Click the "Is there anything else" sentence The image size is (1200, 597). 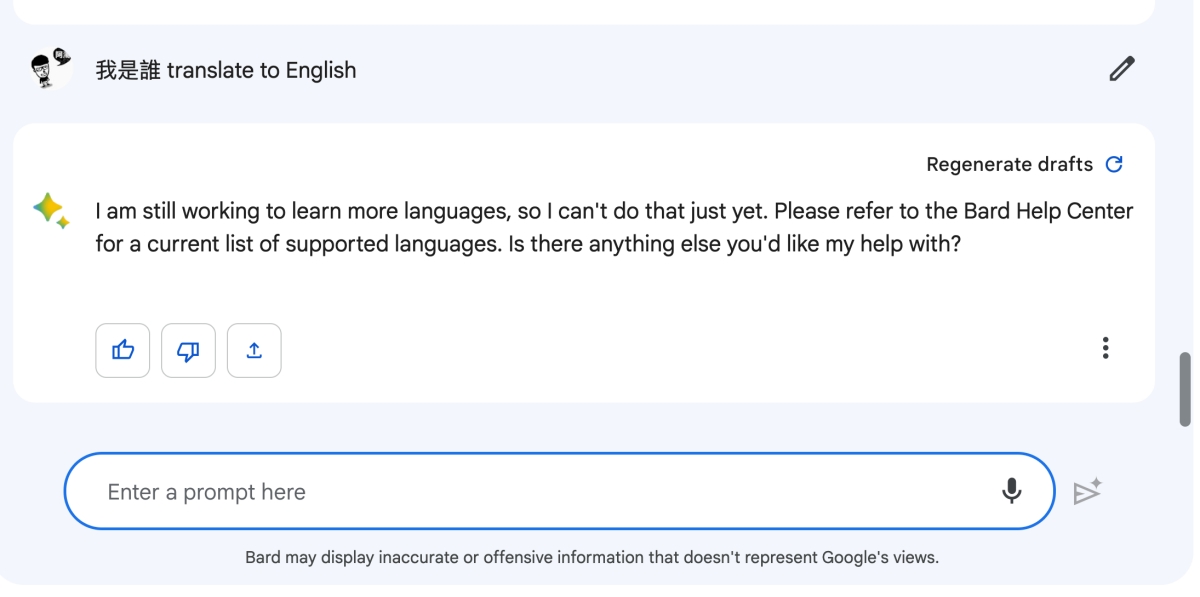(734, 244)
